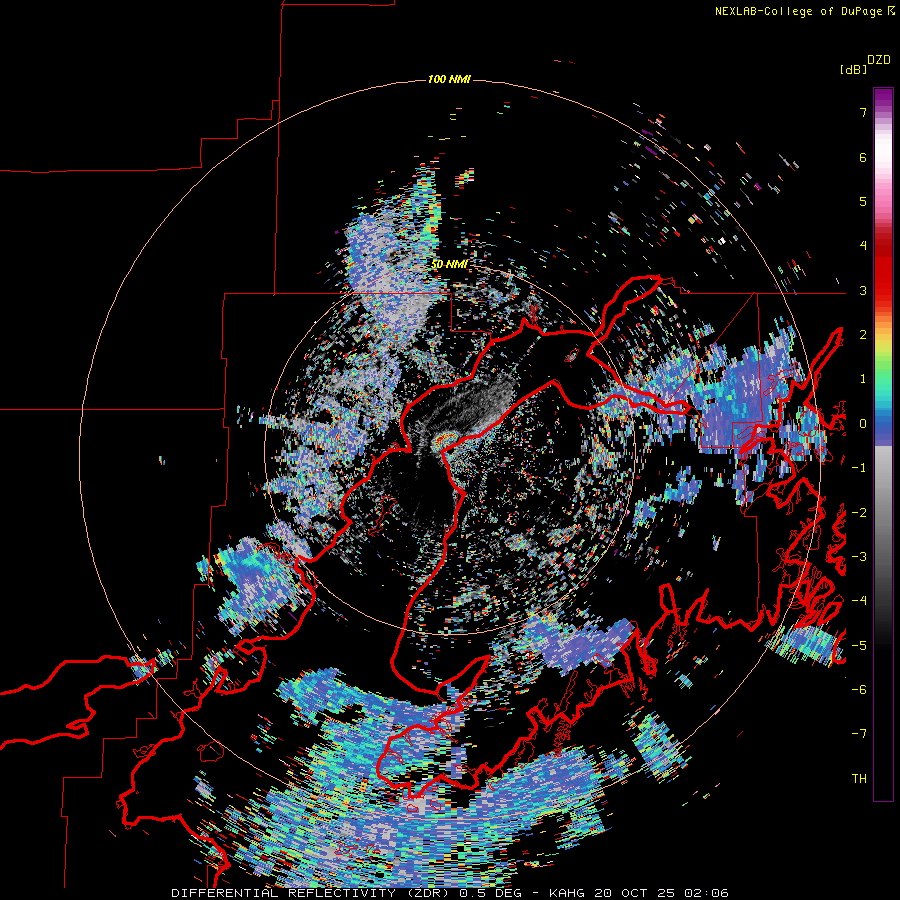This screenshot has width=900, height=900.
Task: Click the -6 value on the color scale
Action: pos(859,690)
